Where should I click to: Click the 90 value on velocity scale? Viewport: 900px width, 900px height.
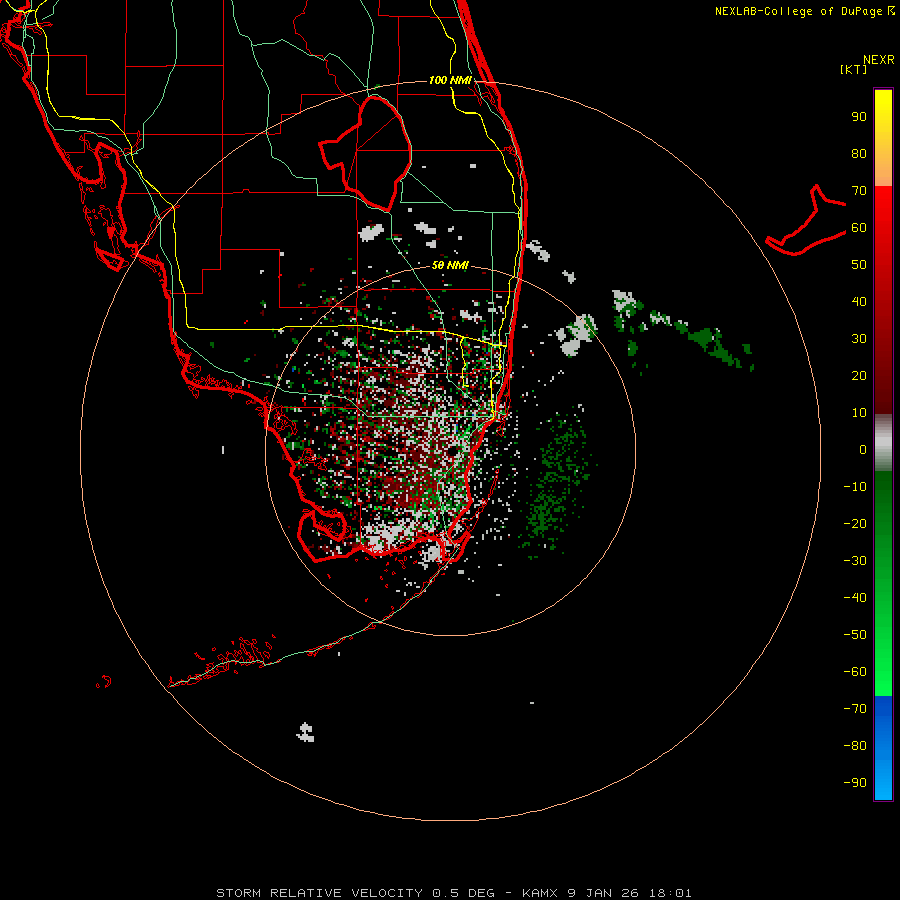(x=859, y=117)
